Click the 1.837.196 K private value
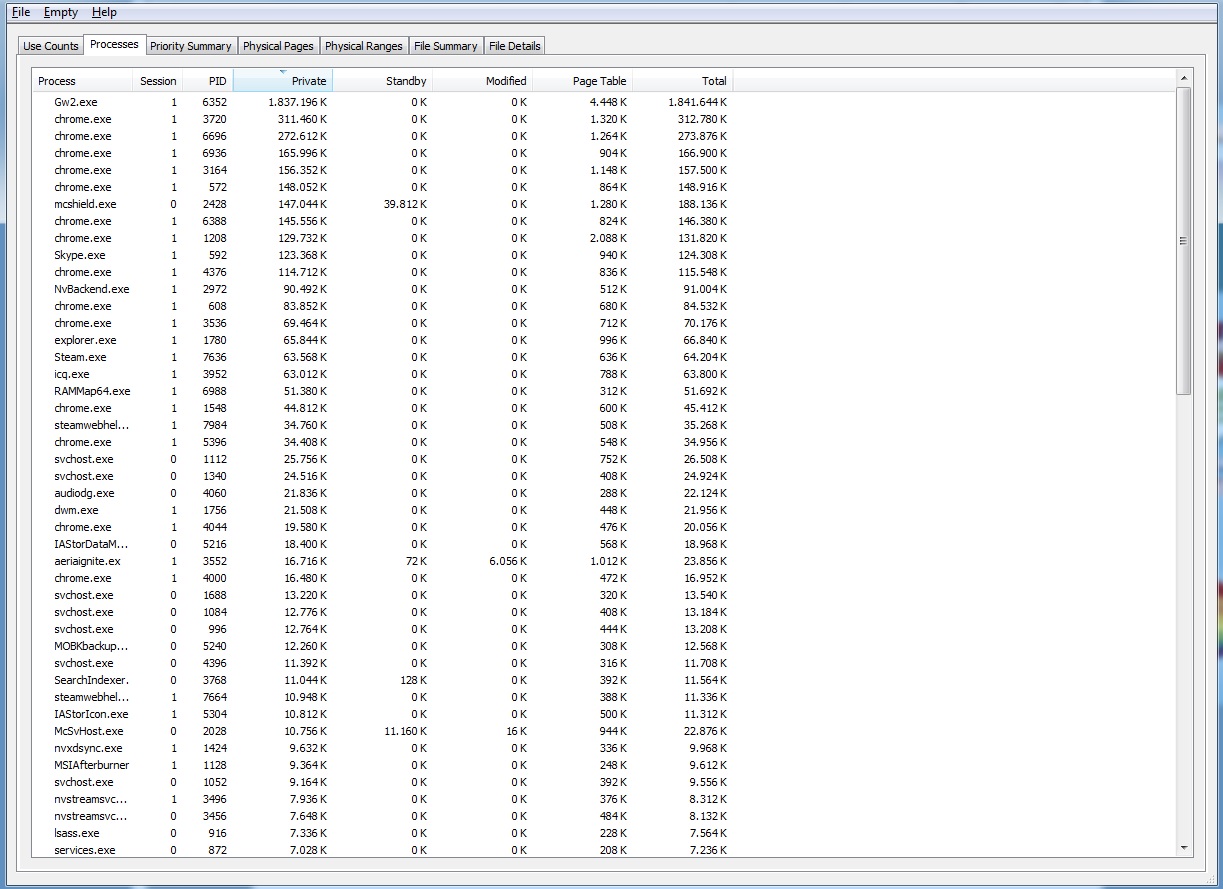Screen dimensions: 1223x889 click(x=297, y=102)
